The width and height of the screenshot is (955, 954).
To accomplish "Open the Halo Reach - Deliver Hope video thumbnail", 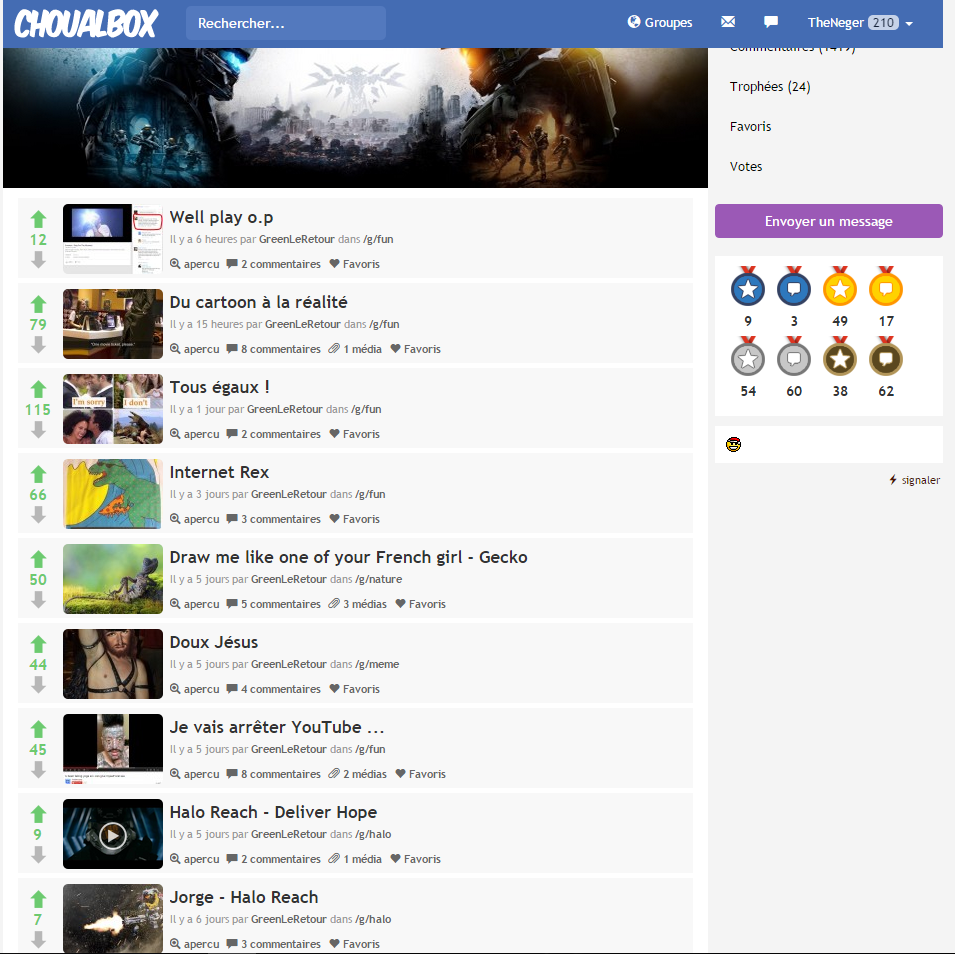I will (112, 834).
